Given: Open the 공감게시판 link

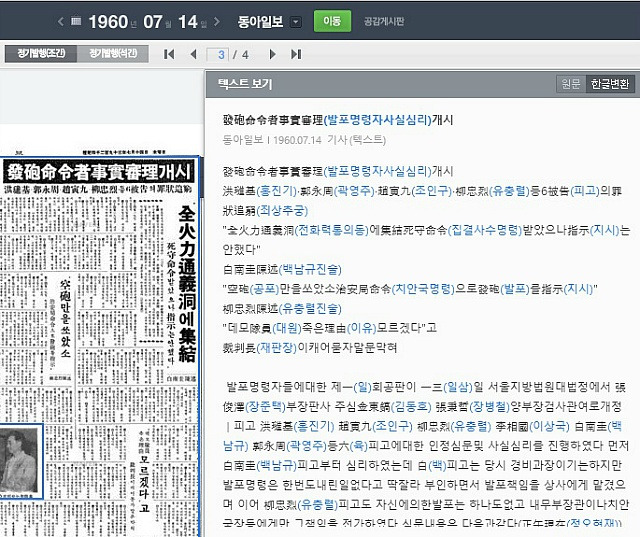Looking at the screenshot, I should point(384,21).
